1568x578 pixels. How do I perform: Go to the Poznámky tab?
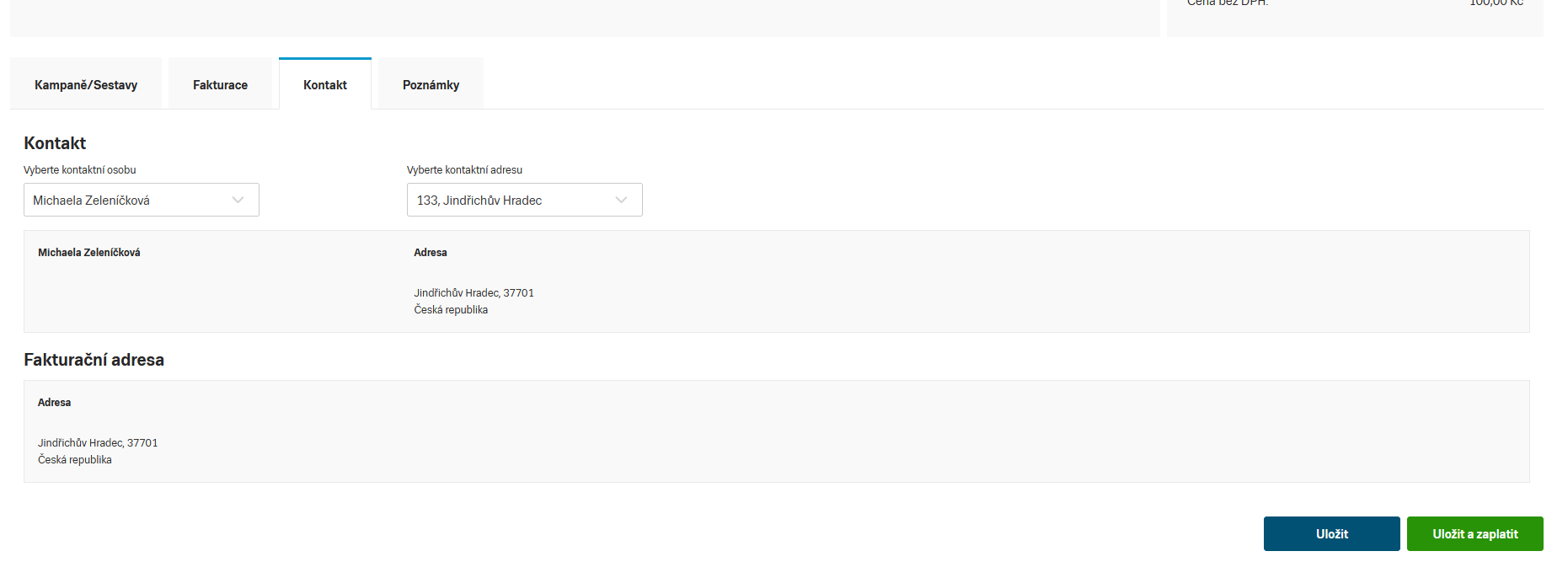click(x=431, y=85)
